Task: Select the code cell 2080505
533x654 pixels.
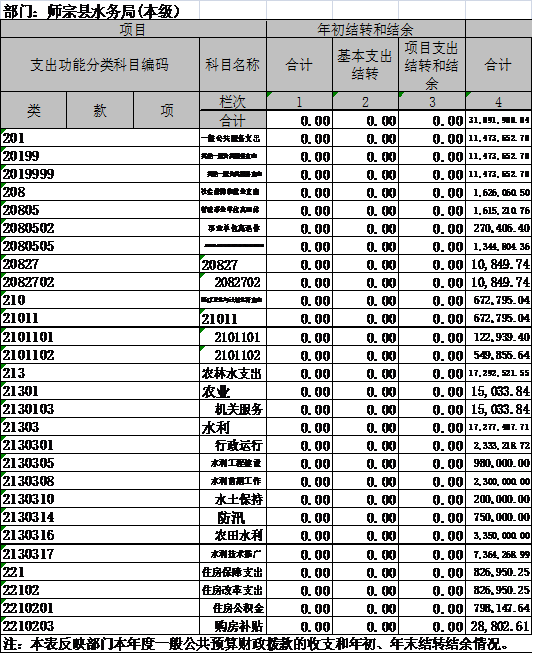Action: tap(100, 246)
